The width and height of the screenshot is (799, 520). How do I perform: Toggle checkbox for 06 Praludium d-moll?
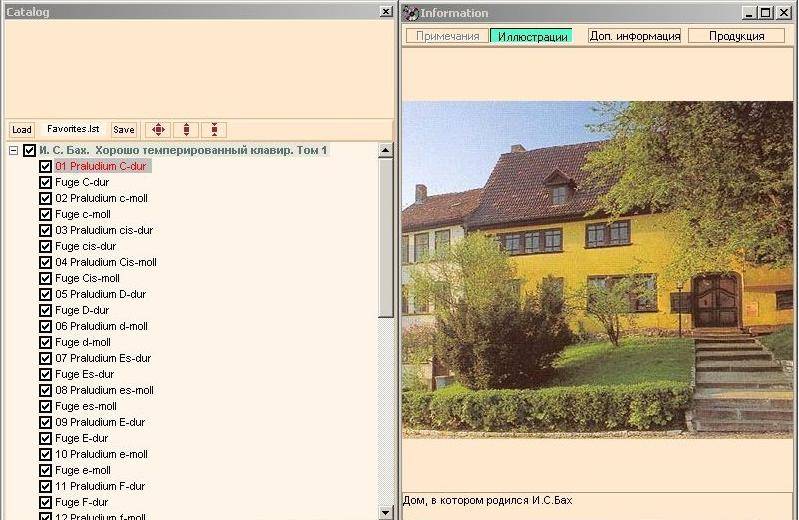(x=45, y=326)
